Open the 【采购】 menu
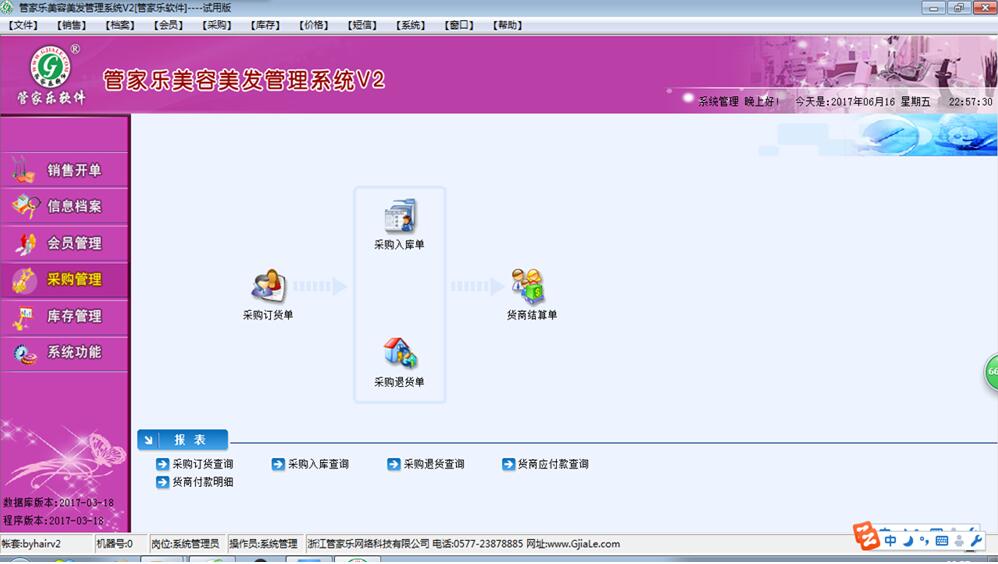Image resolution: width=998 pixels, height=564 pixels. point(216,25)
